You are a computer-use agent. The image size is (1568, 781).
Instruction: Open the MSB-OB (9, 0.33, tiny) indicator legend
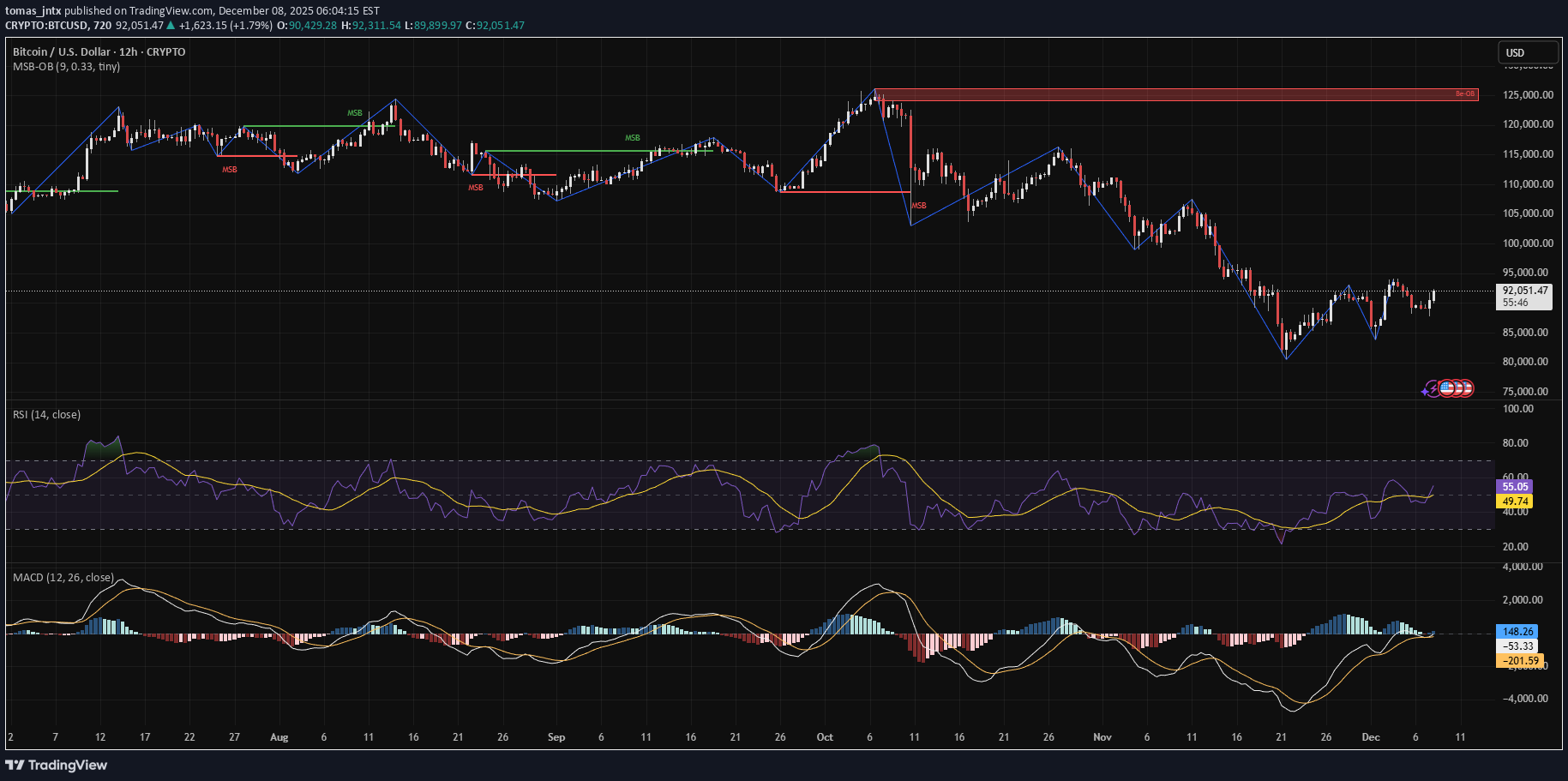66,67
